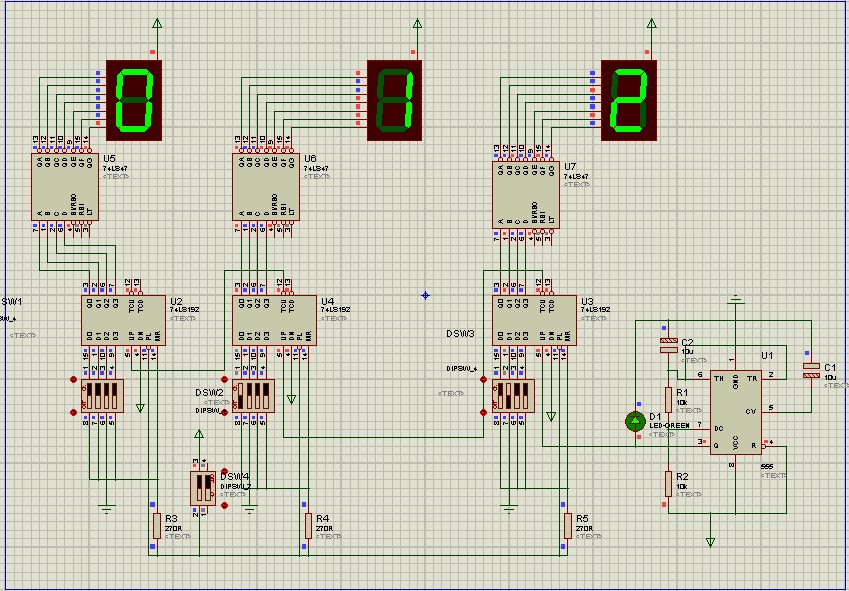Select resistor R2 below R1
849x591 pixels.
669,484
